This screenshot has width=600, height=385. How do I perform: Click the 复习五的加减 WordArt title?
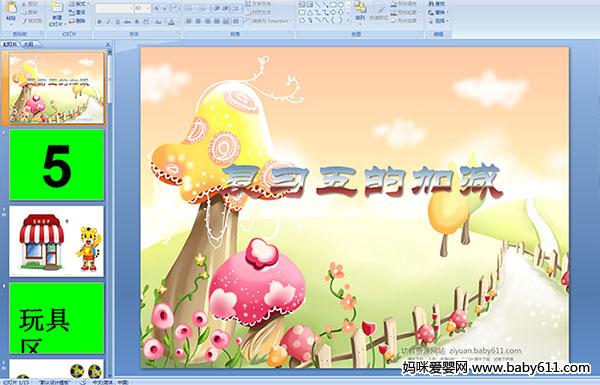(362, 182)
